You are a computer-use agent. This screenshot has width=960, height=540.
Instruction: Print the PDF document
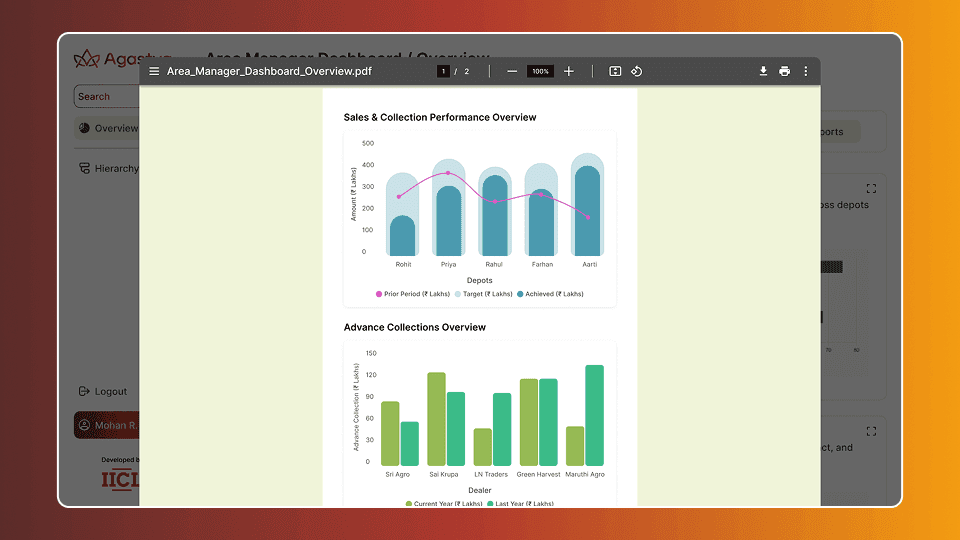(784, 71)
